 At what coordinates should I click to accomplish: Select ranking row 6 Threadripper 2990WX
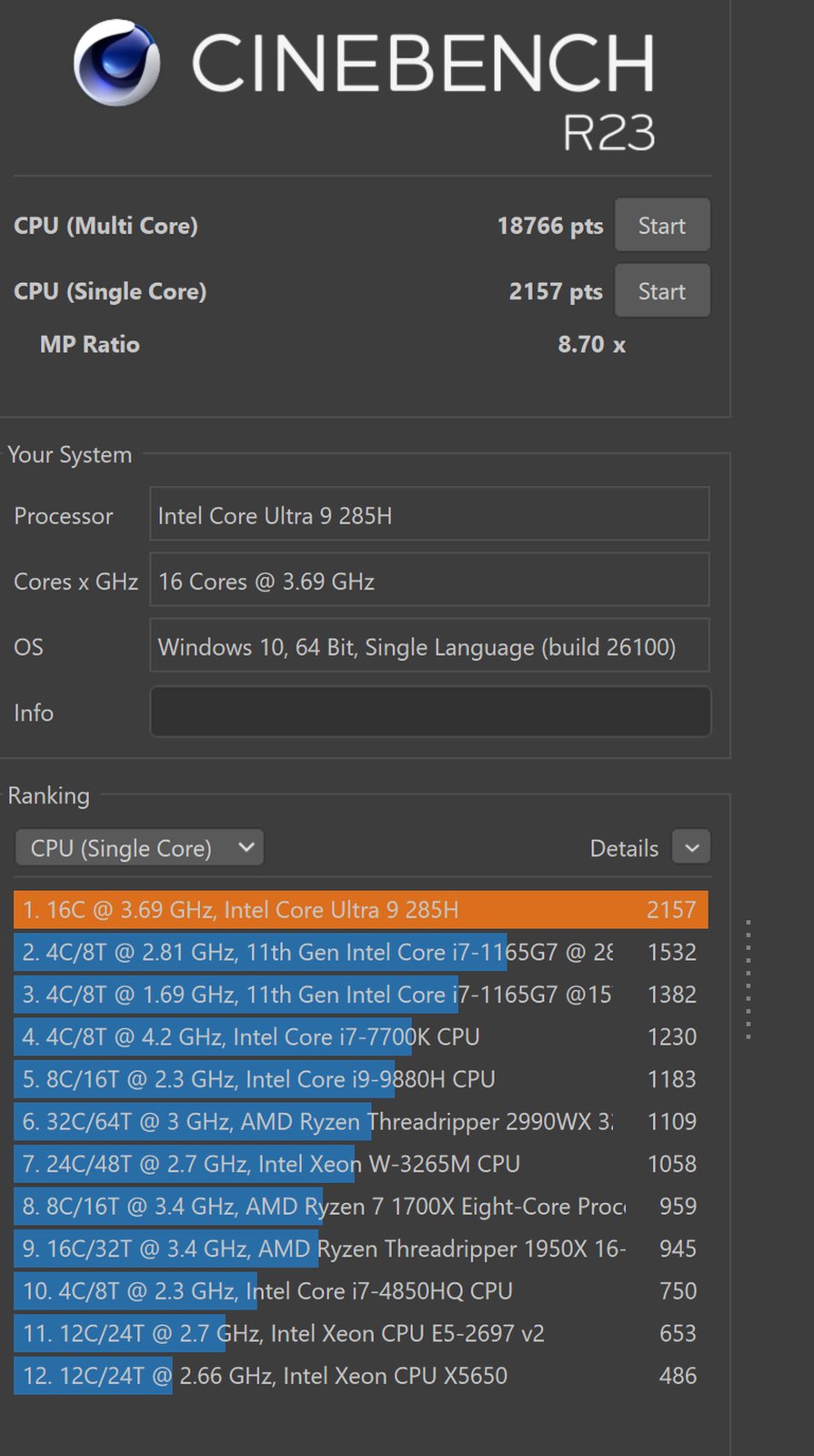point(360,1121)
